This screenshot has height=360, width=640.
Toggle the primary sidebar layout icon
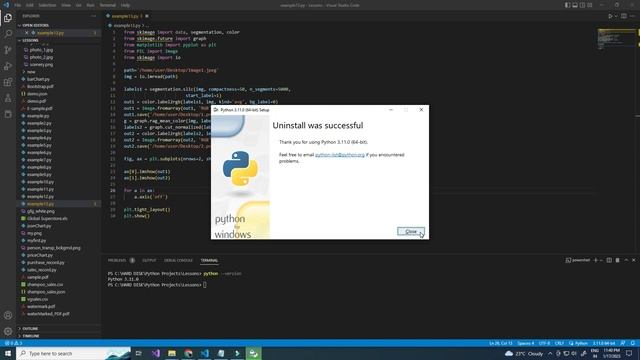tap(567, 5)
